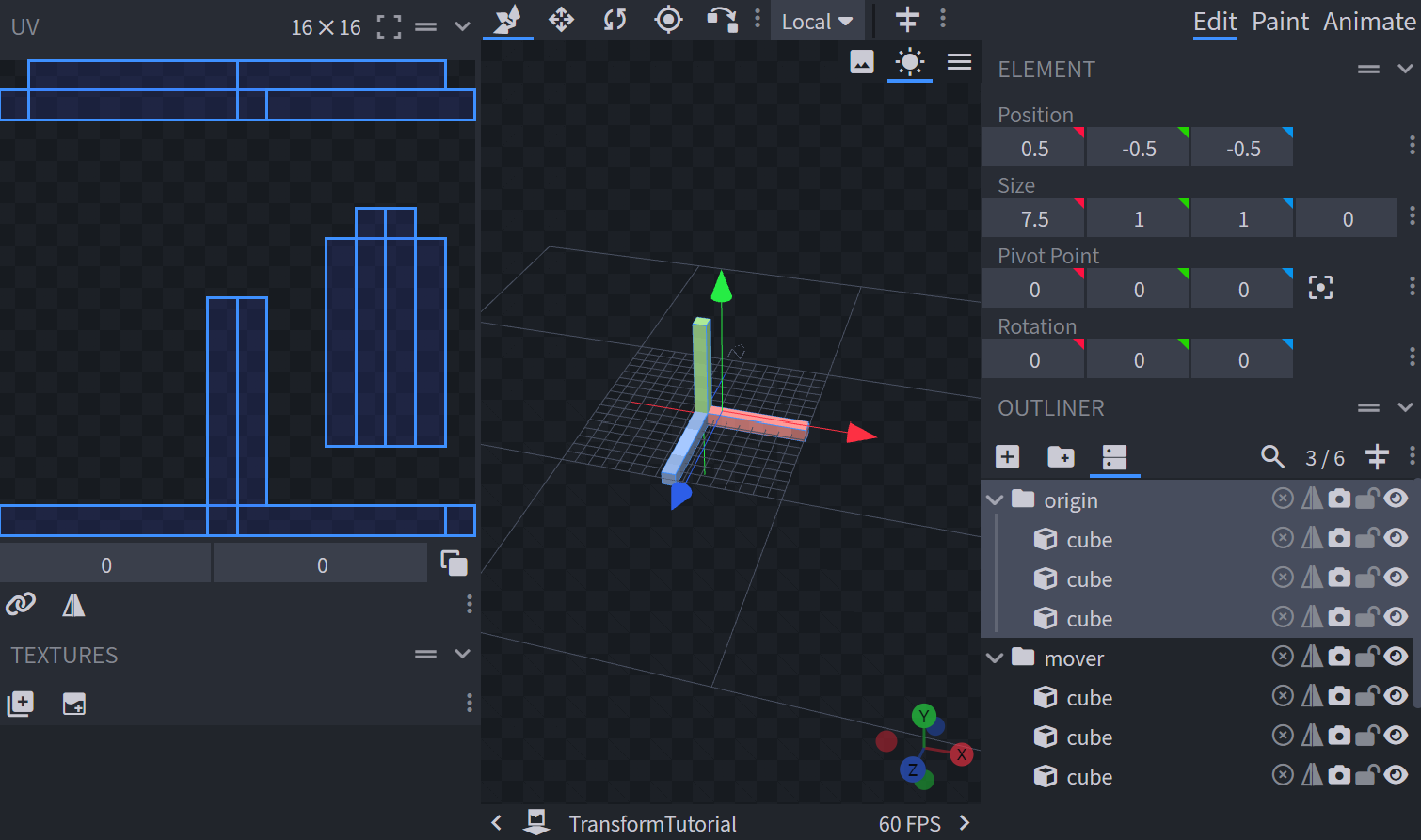This screenshot has width=1421, height=840.
Task: Open the Local transform space dropdown
Action: click(x=816, y=22)
